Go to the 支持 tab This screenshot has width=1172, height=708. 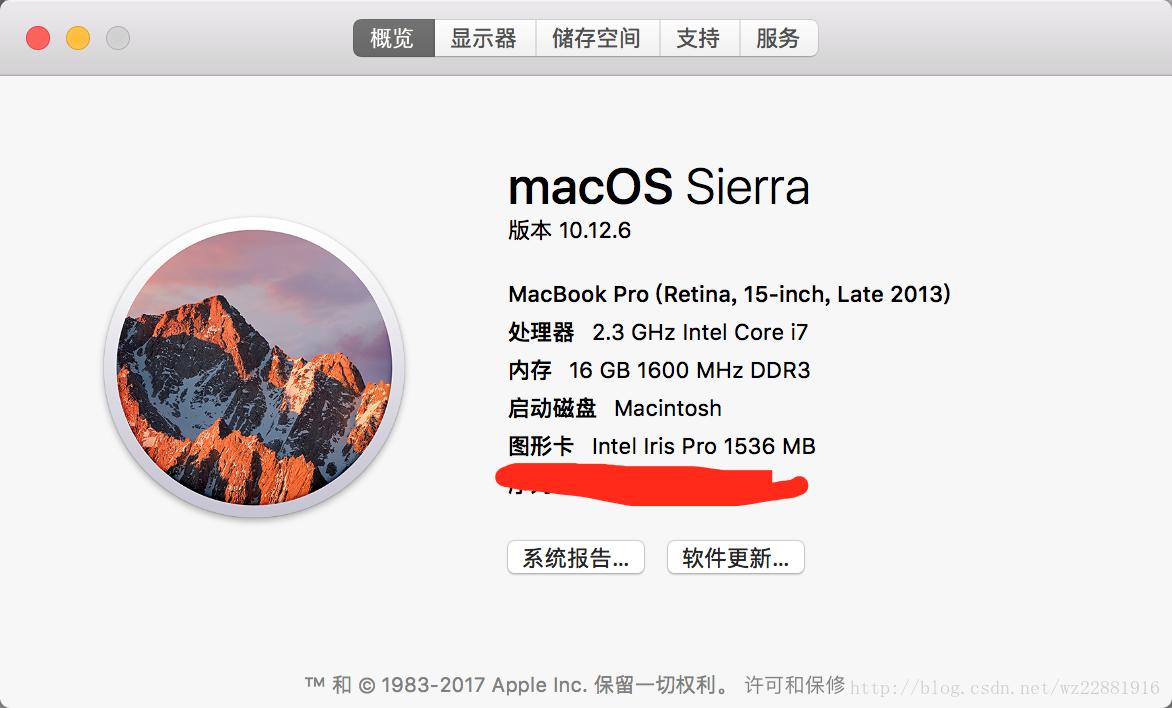click(x=698, y=38)
